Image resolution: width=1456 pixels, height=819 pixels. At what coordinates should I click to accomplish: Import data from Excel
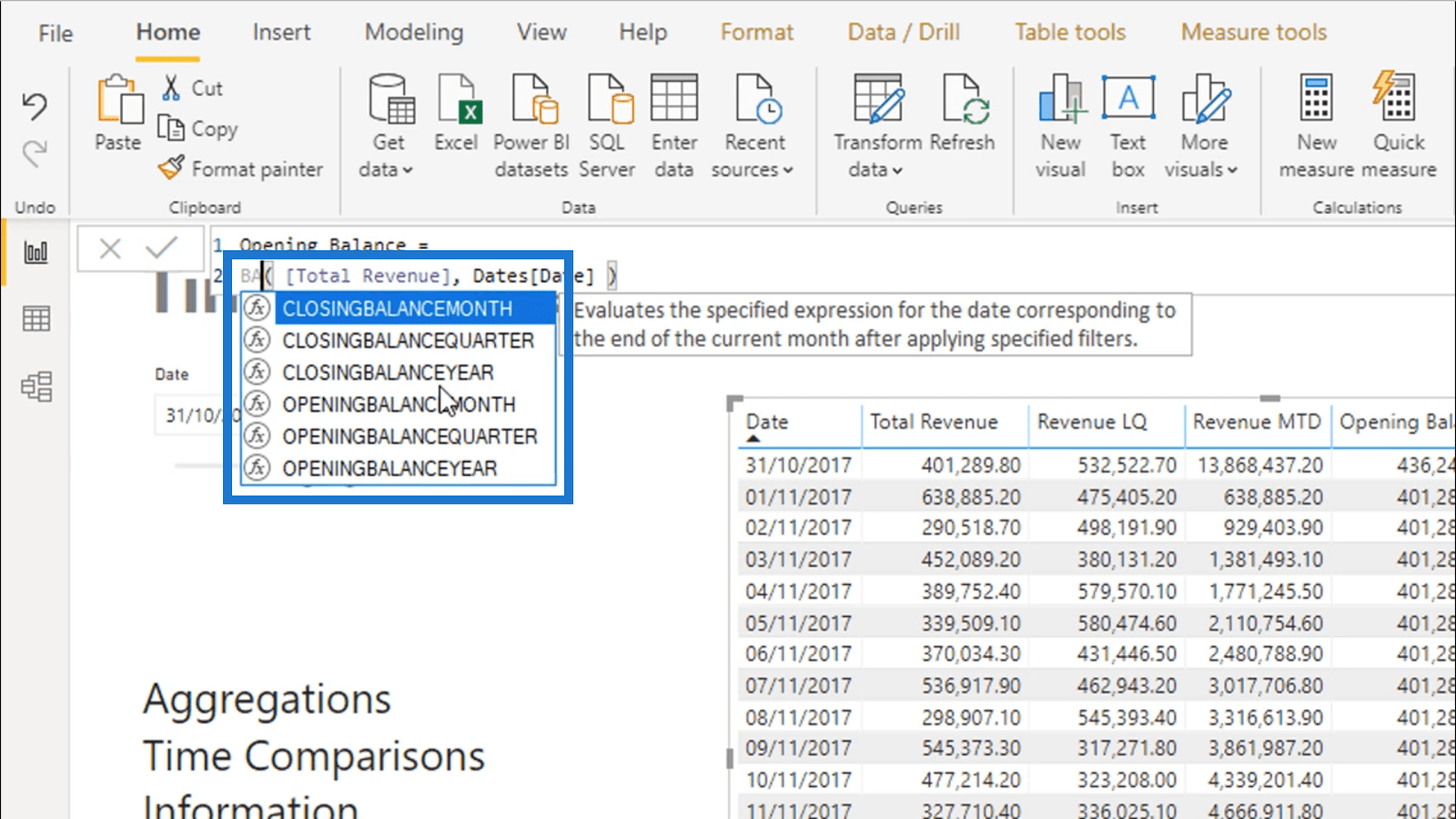click(456, 114)
